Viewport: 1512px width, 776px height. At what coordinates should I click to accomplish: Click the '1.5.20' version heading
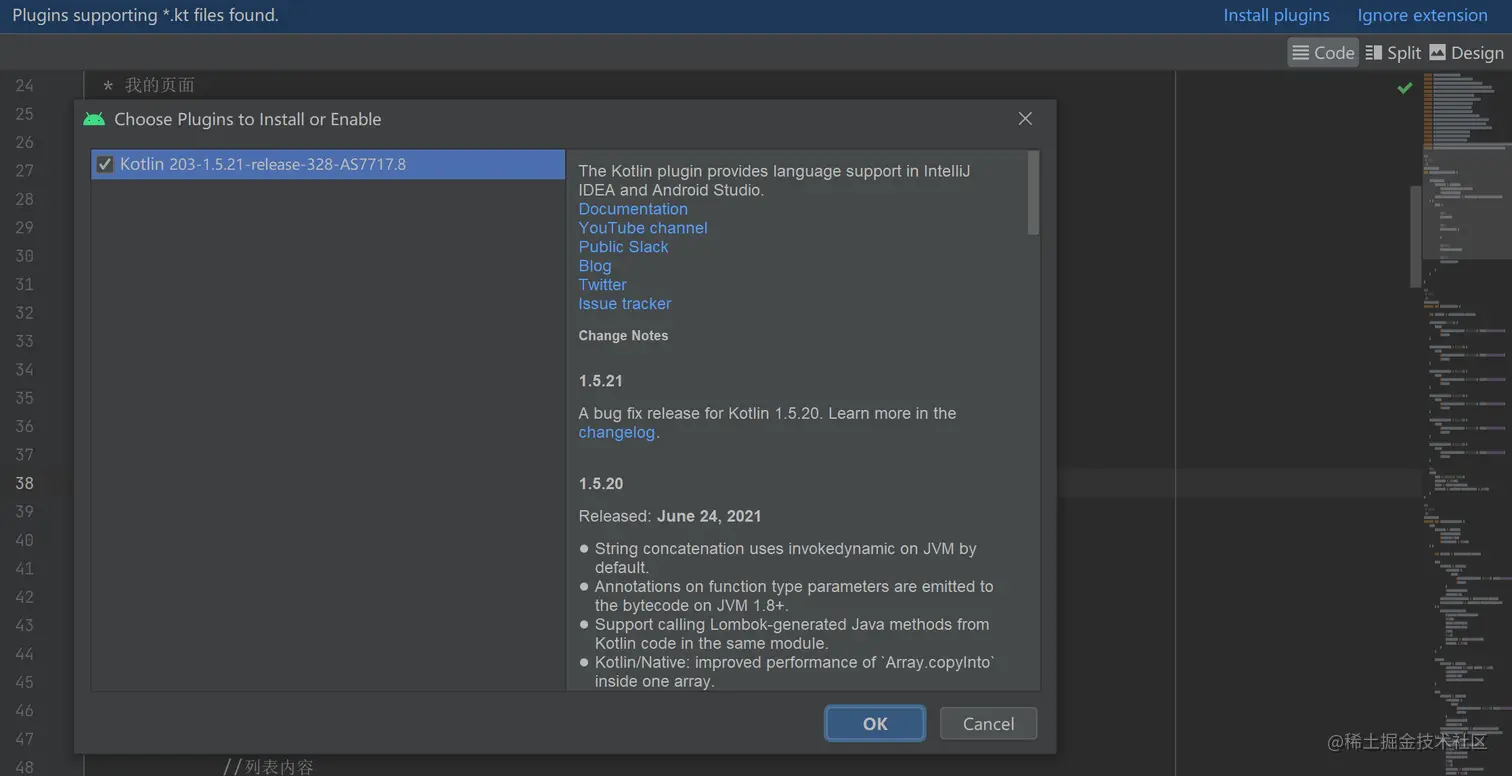click(x=601, y=484)
